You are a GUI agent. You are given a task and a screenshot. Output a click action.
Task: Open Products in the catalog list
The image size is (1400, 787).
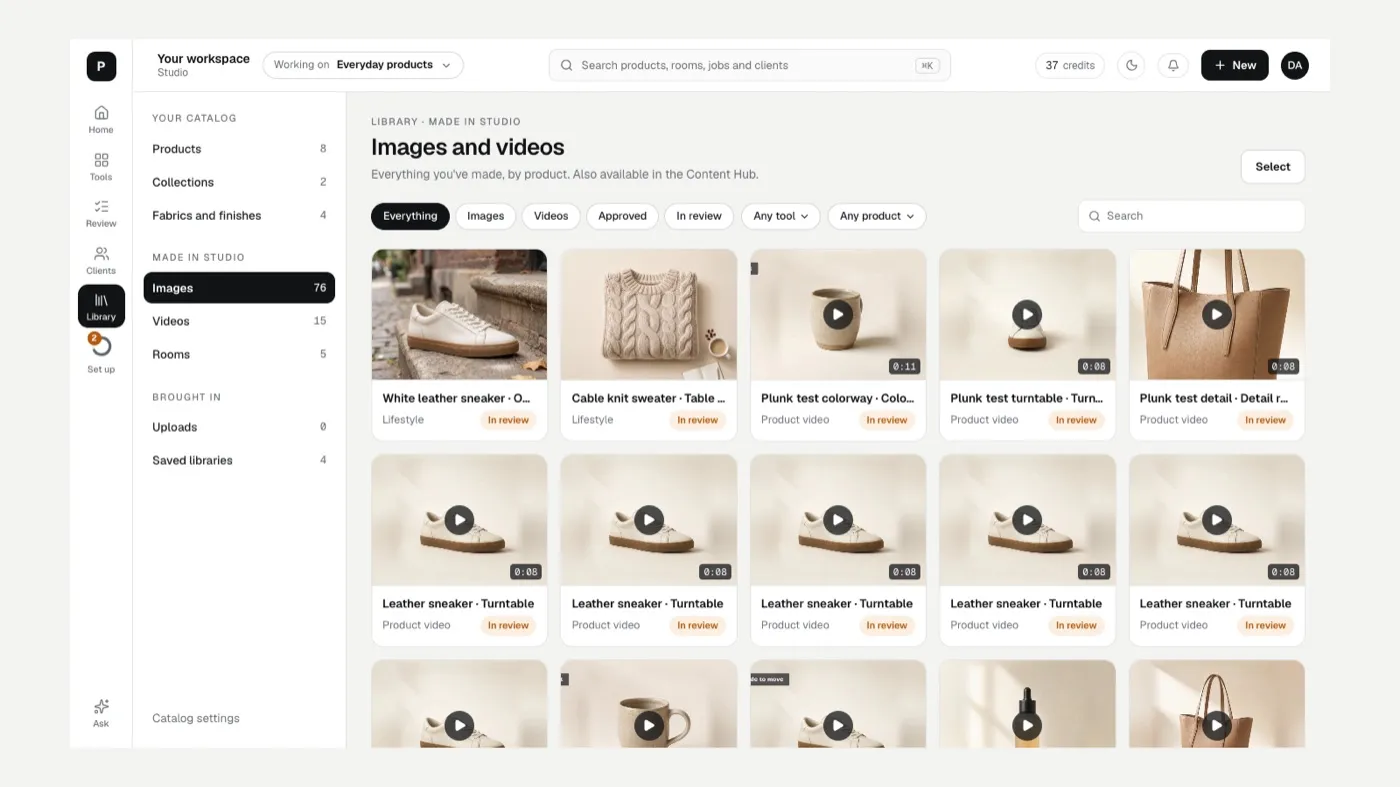[x=239, y=149]
